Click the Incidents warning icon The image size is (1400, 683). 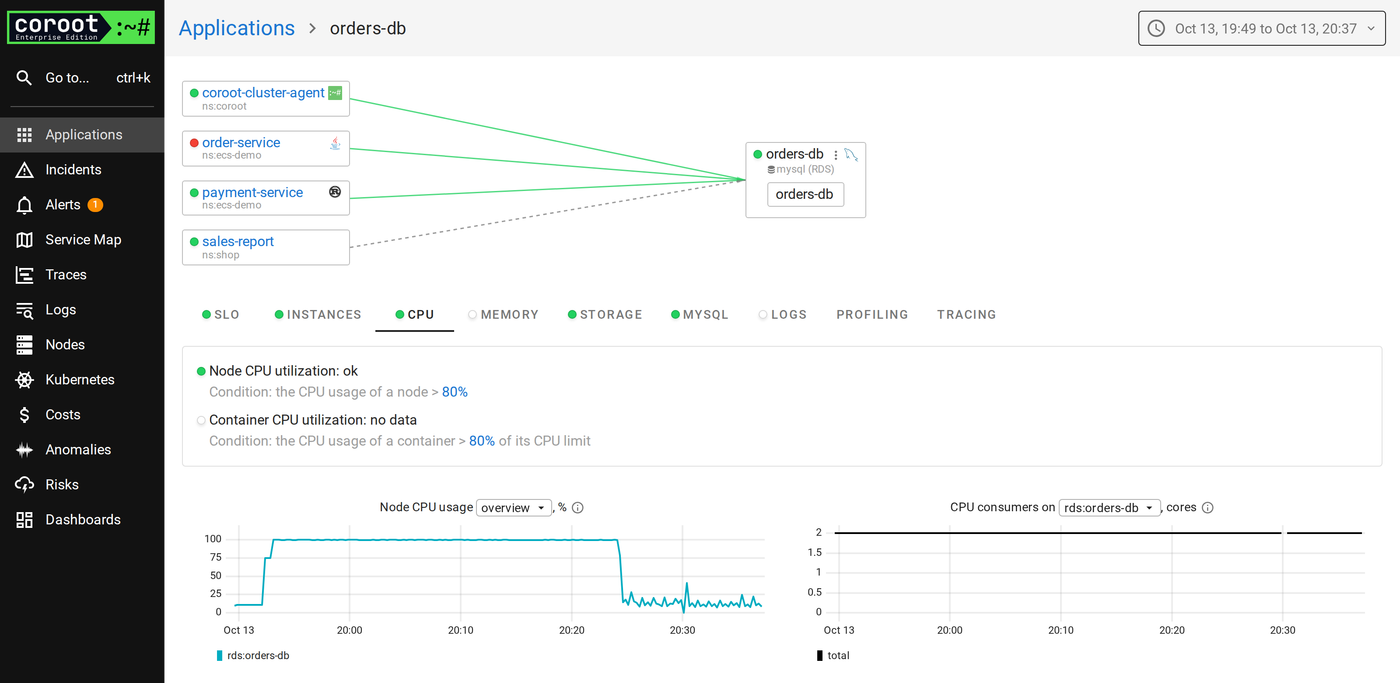point(25,170)
